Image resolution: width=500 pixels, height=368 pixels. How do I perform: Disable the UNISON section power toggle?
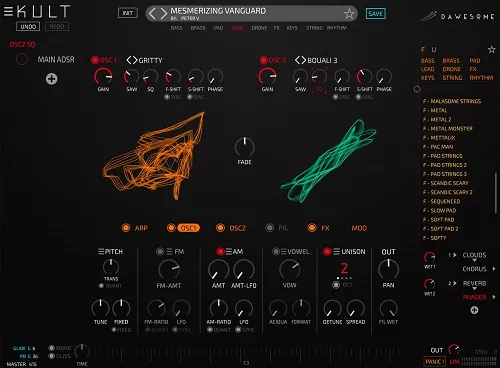[x=327, y=252]
